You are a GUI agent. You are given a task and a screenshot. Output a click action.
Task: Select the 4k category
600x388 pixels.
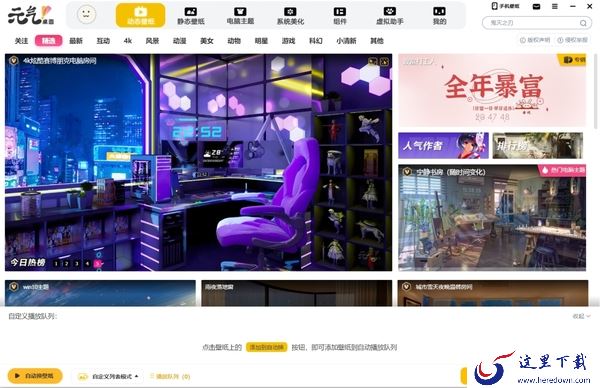click(128, 41)
